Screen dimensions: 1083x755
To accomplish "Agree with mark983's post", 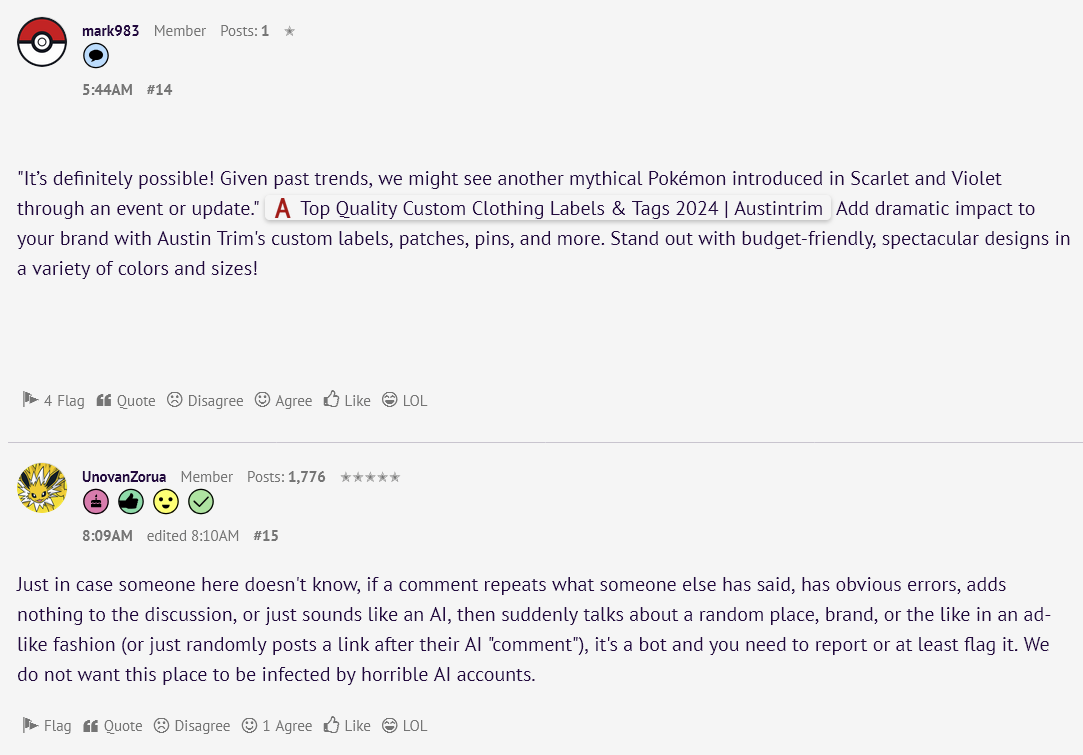I will click(283, 401).
